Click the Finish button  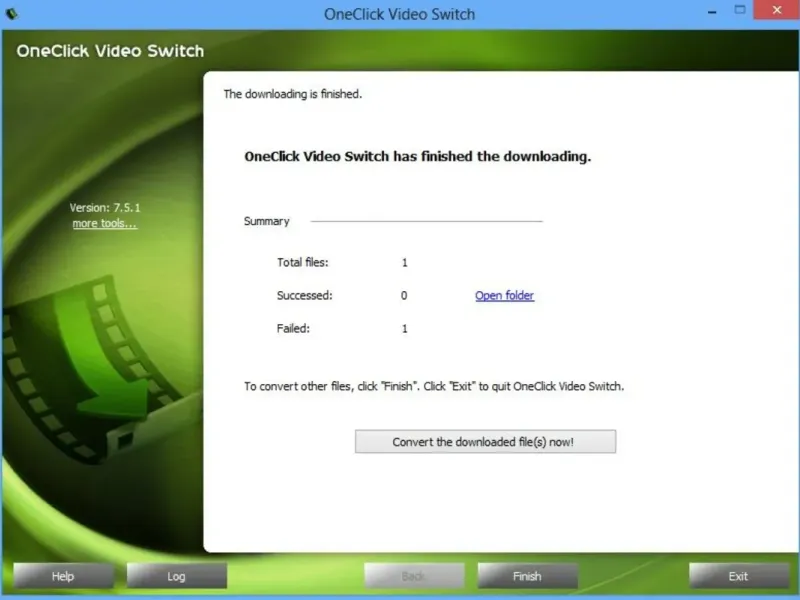point(528,576)
